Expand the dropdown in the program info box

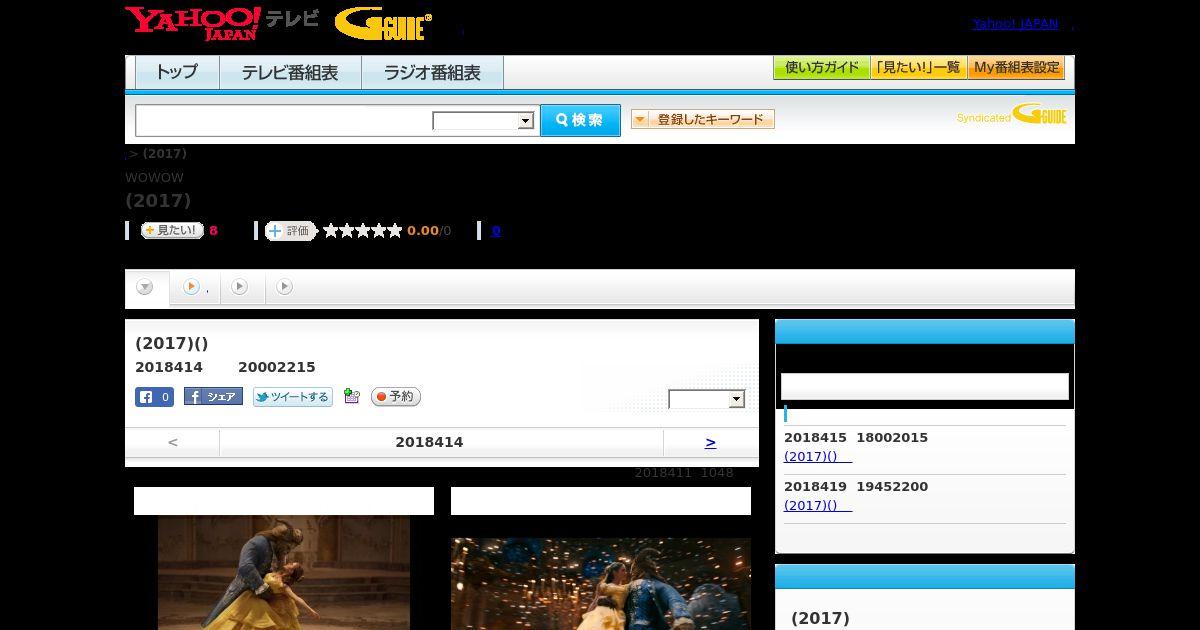pos(707,399)
